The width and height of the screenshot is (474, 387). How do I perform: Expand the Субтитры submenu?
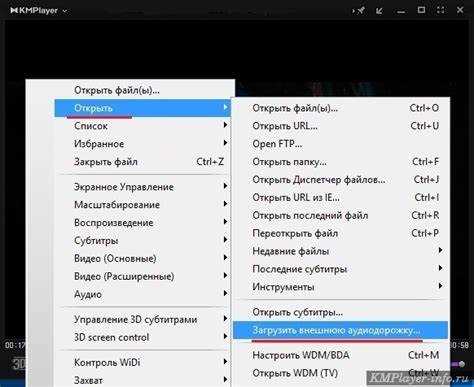point(143,241)
